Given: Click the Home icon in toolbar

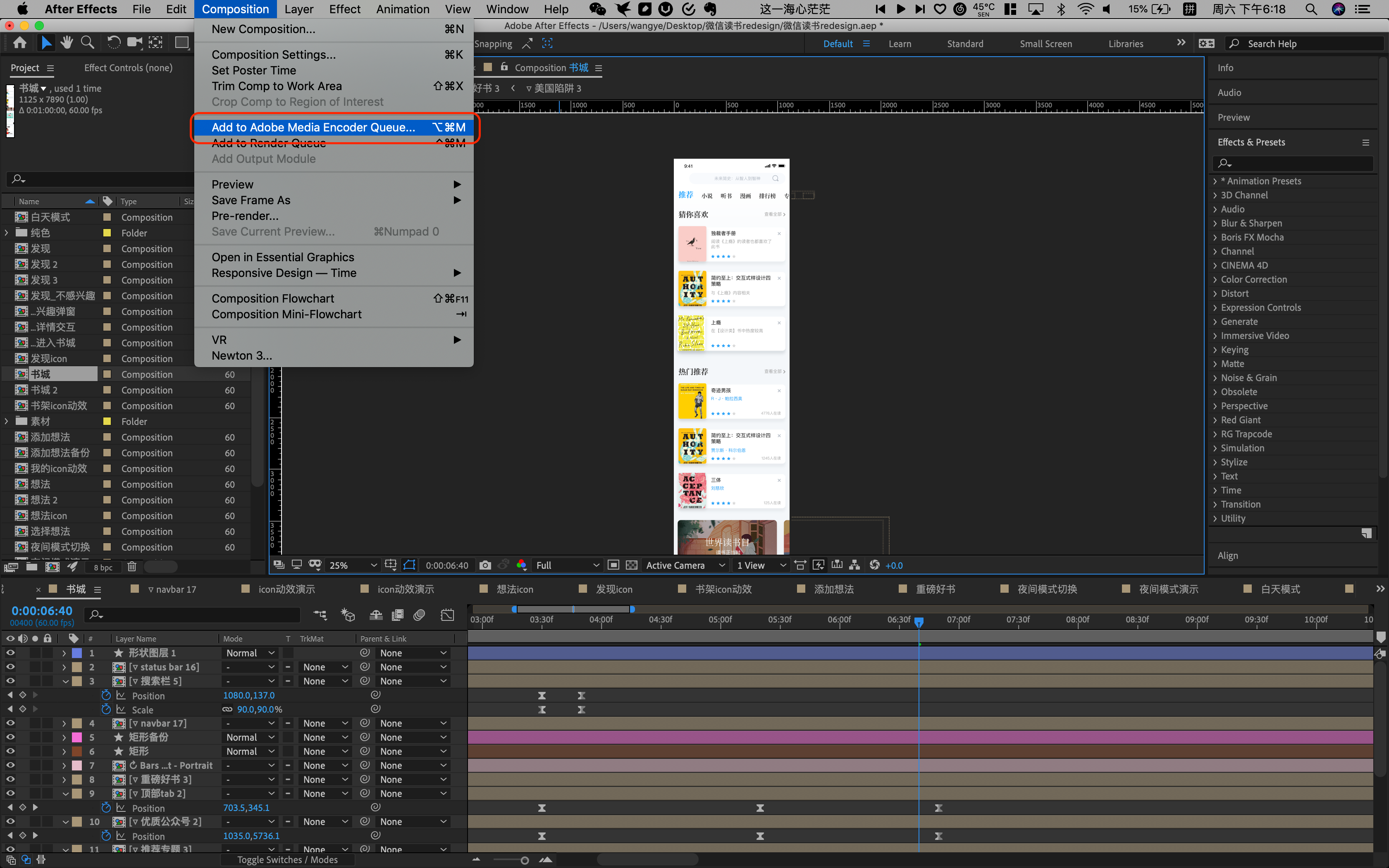Looking at the screenshot, I should (x=19, y=43).
